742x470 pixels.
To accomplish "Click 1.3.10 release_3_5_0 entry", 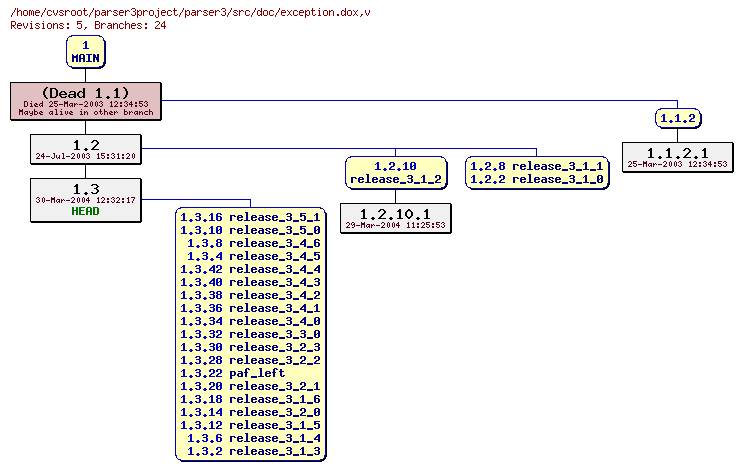I will point(250,230).
